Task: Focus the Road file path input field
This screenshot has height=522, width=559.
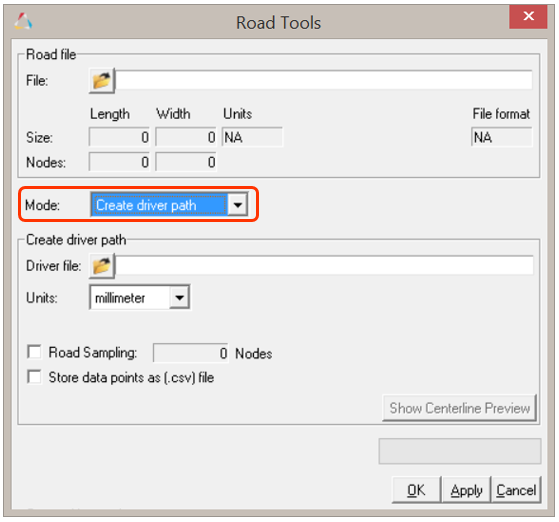Action: click(324, 80)
